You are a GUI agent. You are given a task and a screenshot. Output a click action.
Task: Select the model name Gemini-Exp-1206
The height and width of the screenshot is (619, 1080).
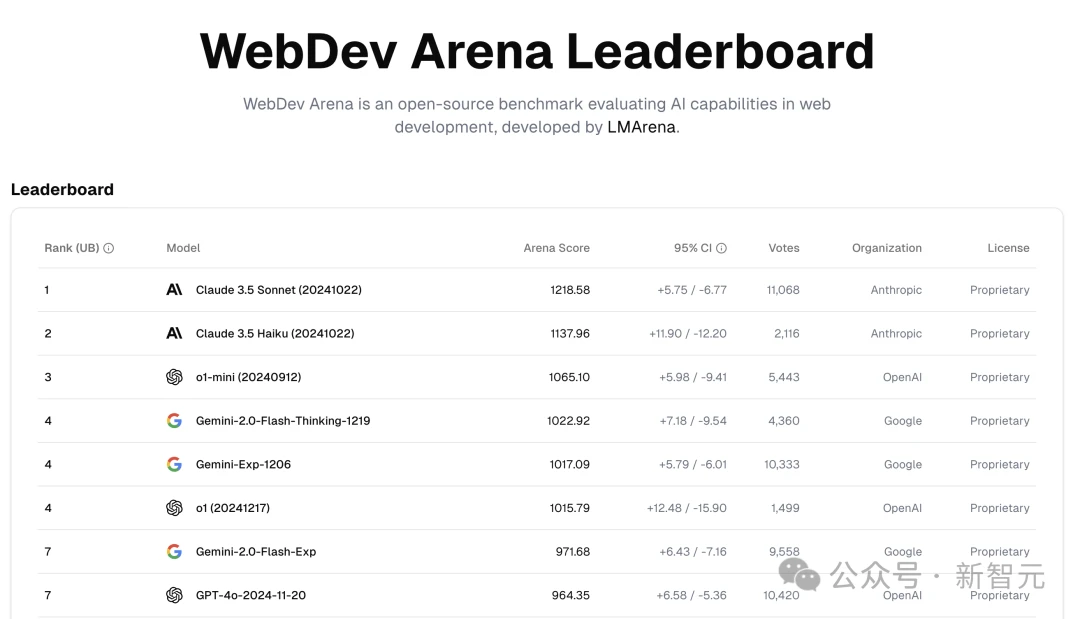tap(243, 464)
